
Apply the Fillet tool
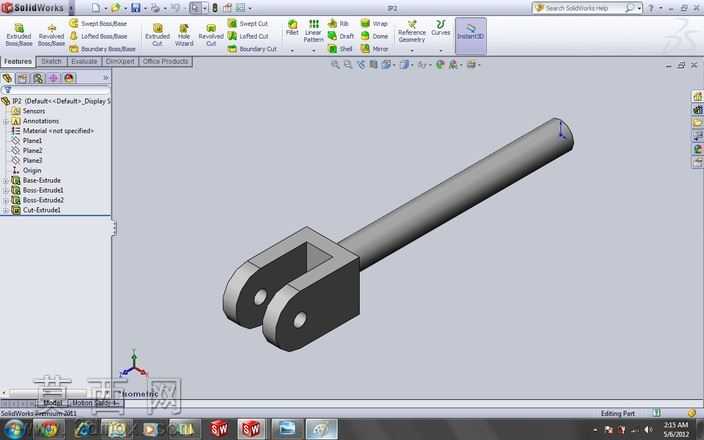292,27
